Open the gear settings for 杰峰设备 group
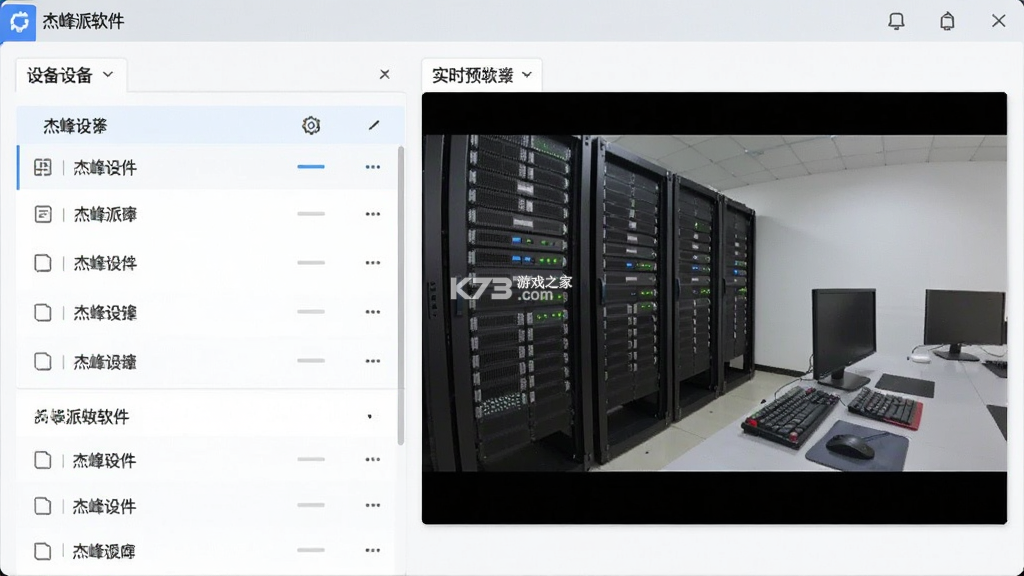This screenshot has height=576, width=1024. (x=311, y=125)
